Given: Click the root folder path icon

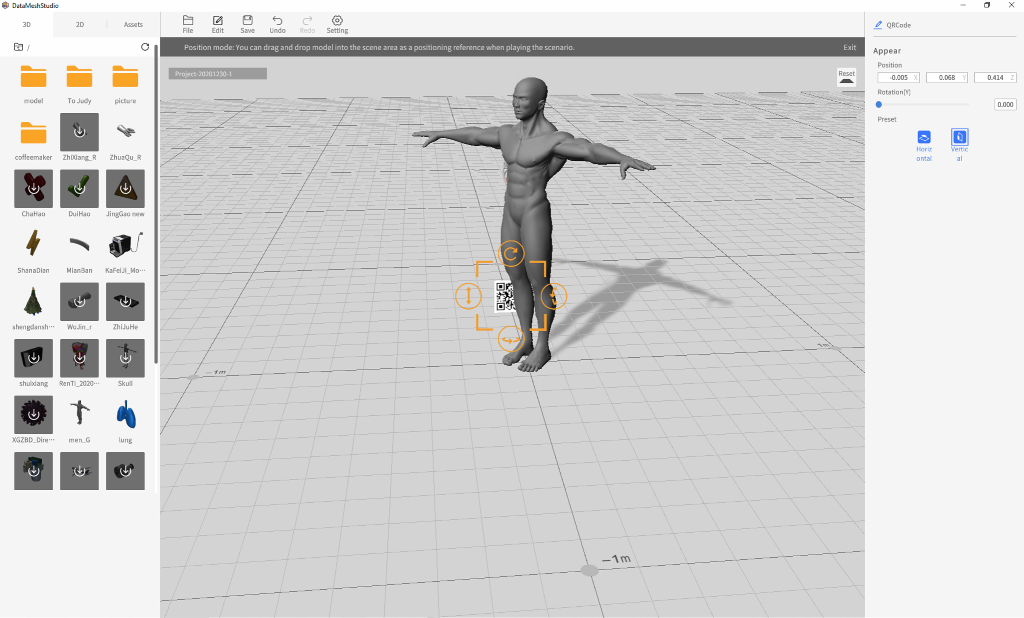Looking at the screenshot, I should click(18, 47).
